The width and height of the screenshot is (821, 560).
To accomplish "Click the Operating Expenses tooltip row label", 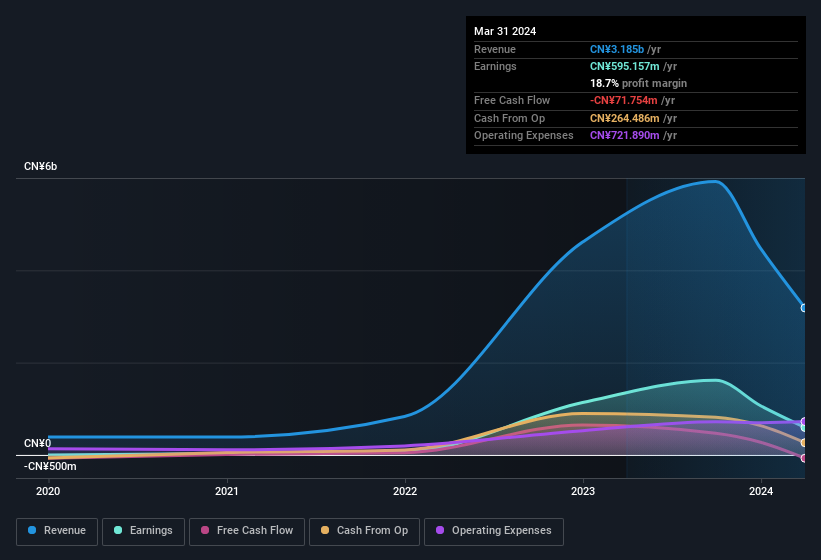I will (524, 136).
